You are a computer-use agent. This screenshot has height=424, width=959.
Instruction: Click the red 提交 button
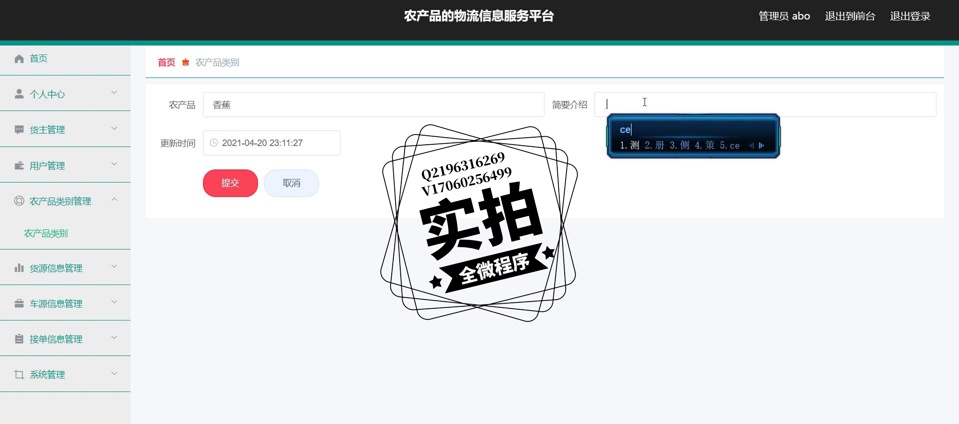pyautogui.click(x=230, y=183)
